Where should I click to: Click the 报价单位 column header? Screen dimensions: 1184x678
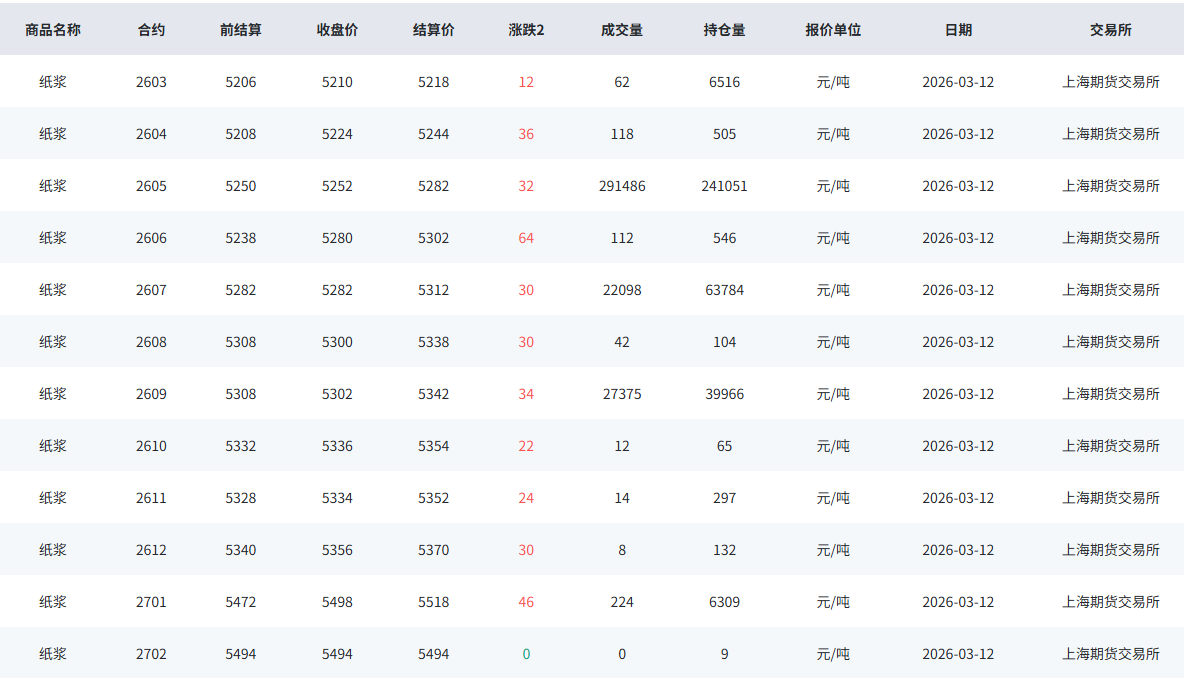point(833,30)
